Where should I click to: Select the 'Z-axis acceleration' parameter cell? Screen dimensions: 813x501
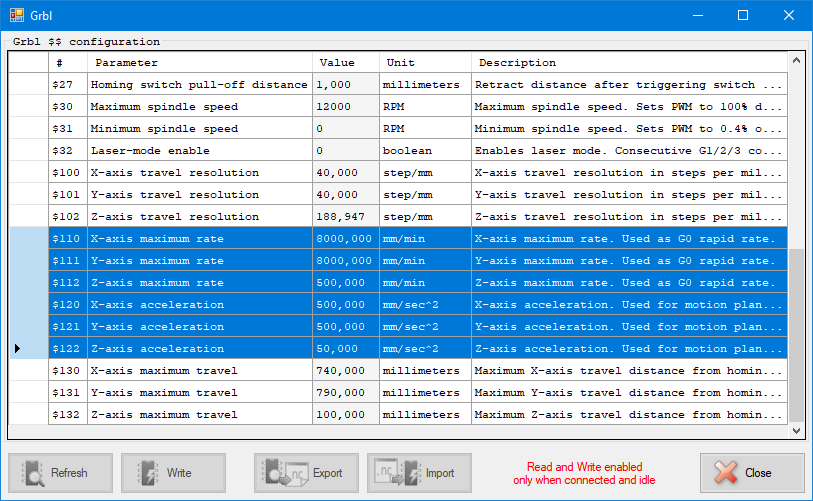(200, 349)
